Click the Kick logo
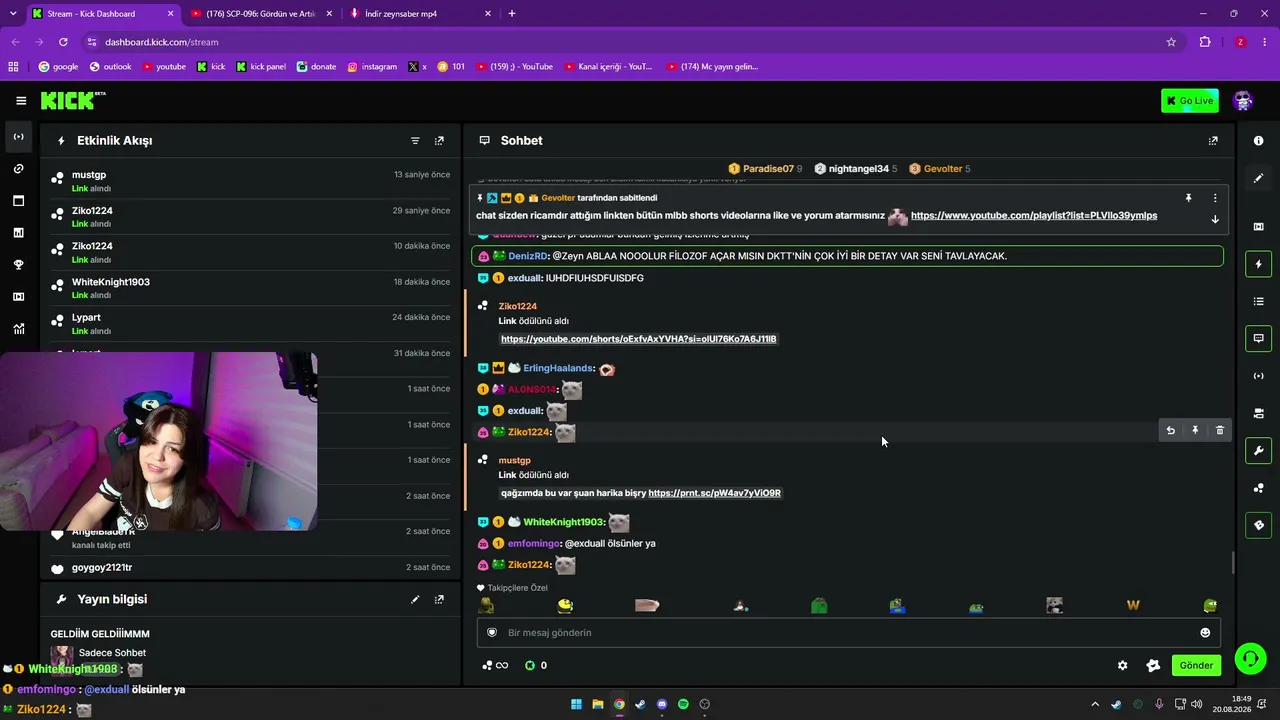The width and height of the screenshot is (1280, 720). [x=73, y=100]
